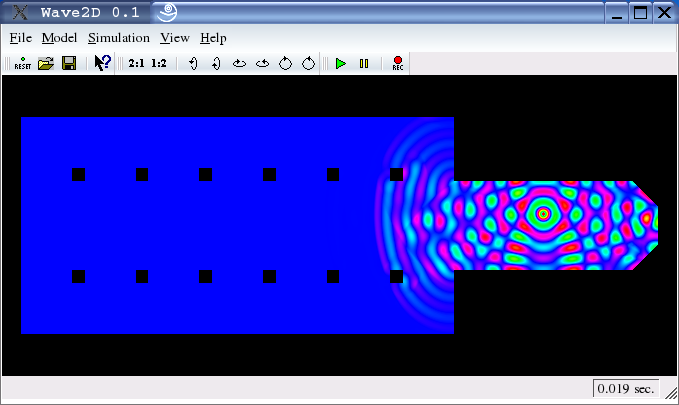
Task: Activate the What's This help pointer
Action: tap(102, 64)
